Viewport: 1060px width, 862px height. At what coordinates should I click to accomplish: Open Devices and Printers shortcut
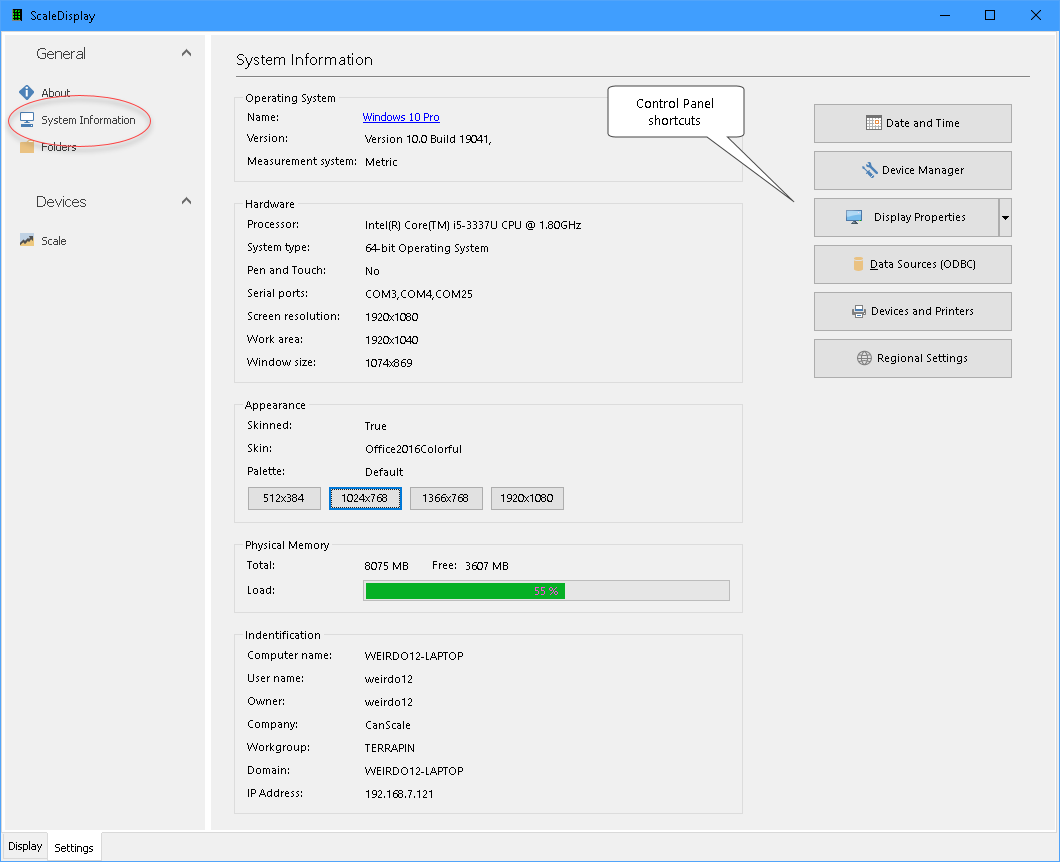(x=912, y=311)
